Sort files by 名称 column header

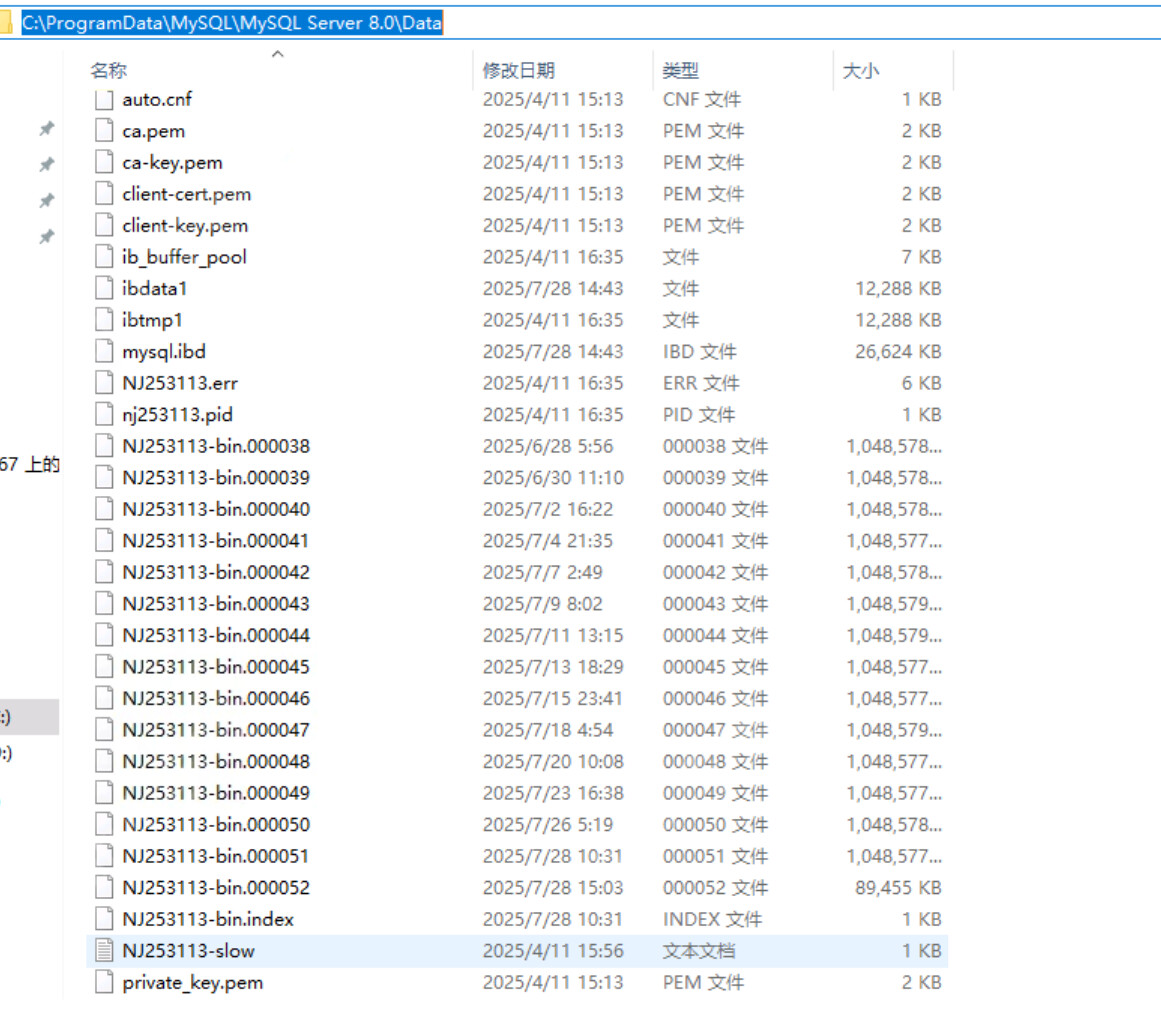tap(109, 71)
